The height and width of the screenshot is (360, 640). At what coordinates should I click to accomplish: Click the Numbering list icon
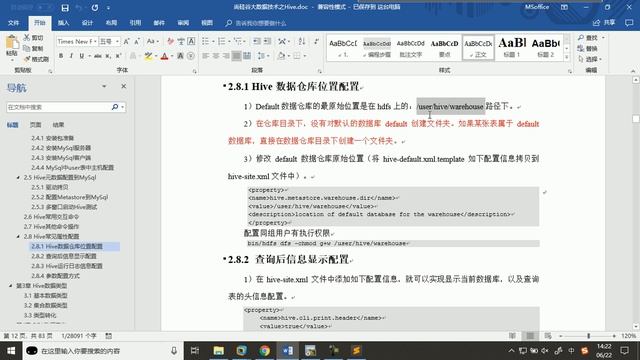pos(223,41)
